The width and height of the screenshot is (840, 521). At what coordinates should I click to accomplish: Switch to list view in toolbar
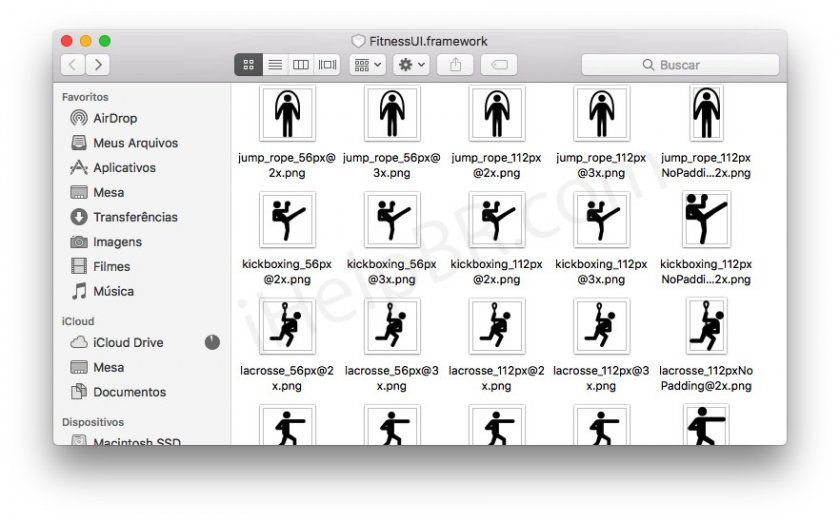[275, 65]
